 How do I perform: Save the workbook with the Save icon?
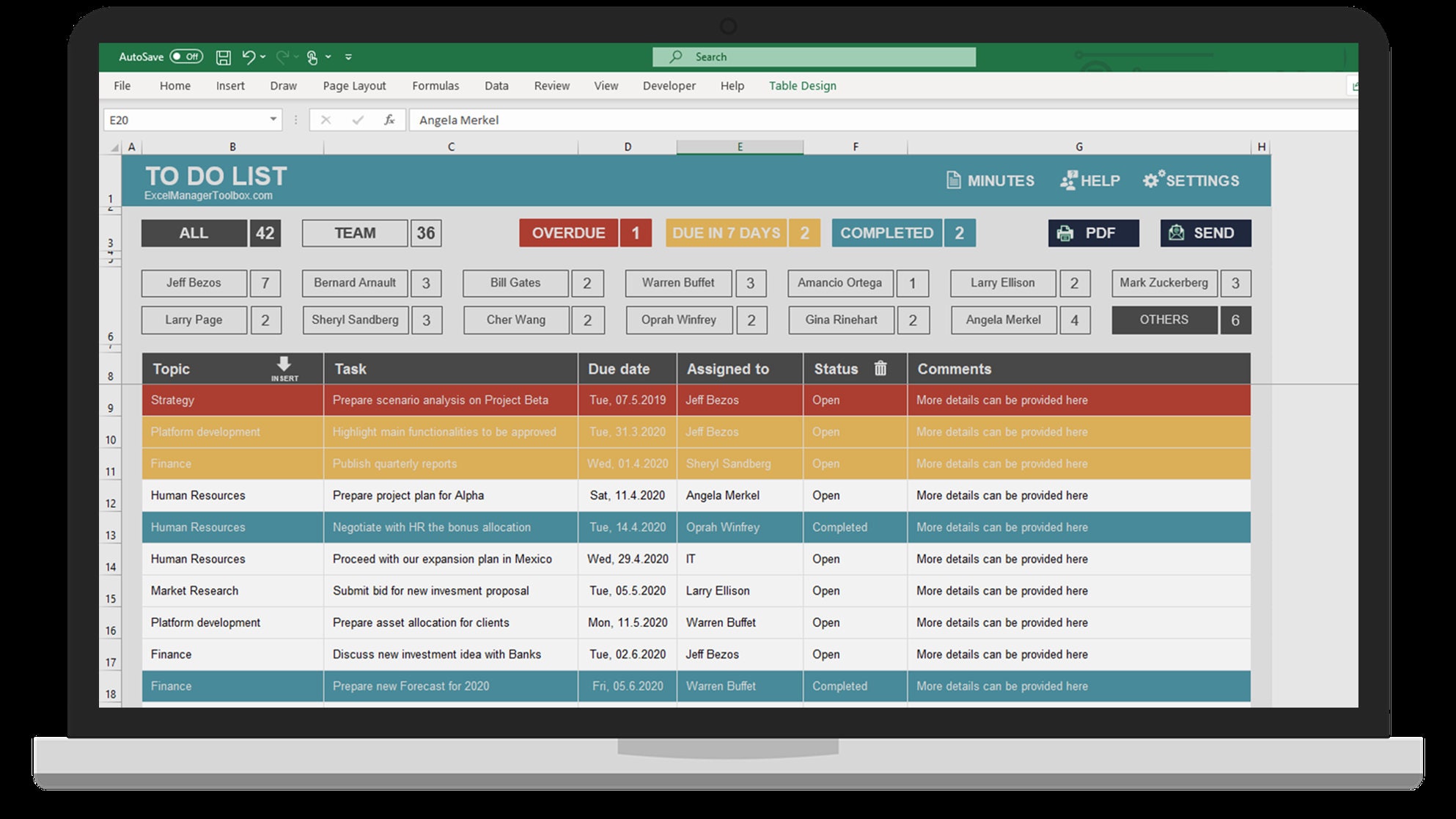pos(224,56)
